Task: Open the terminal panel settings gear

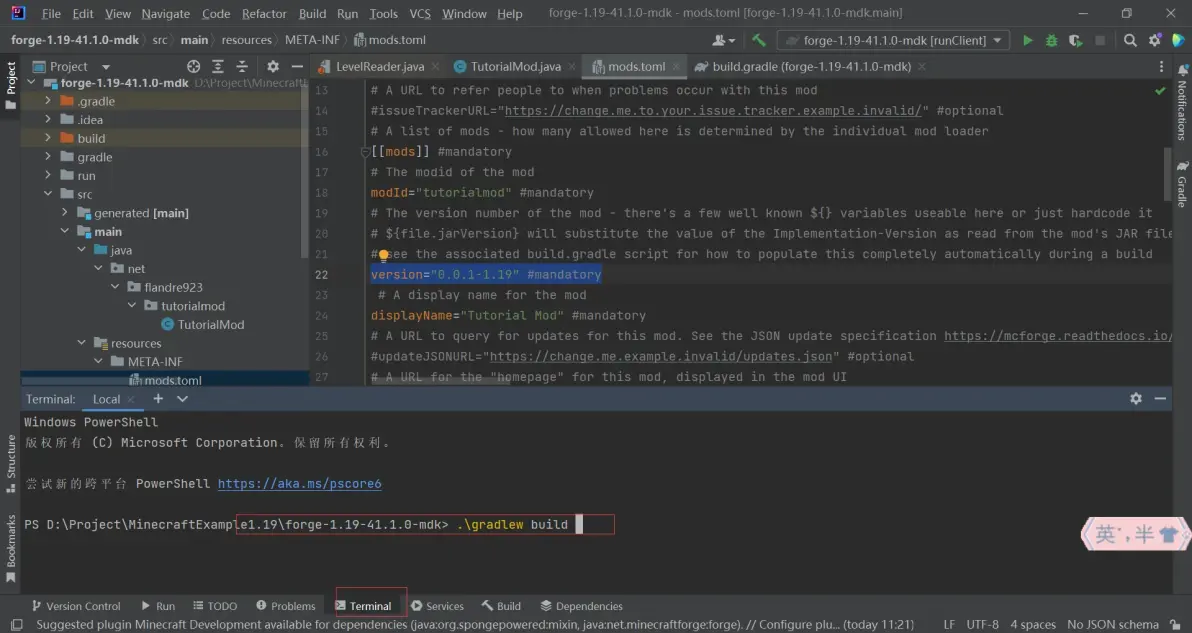Action: 1136,398
